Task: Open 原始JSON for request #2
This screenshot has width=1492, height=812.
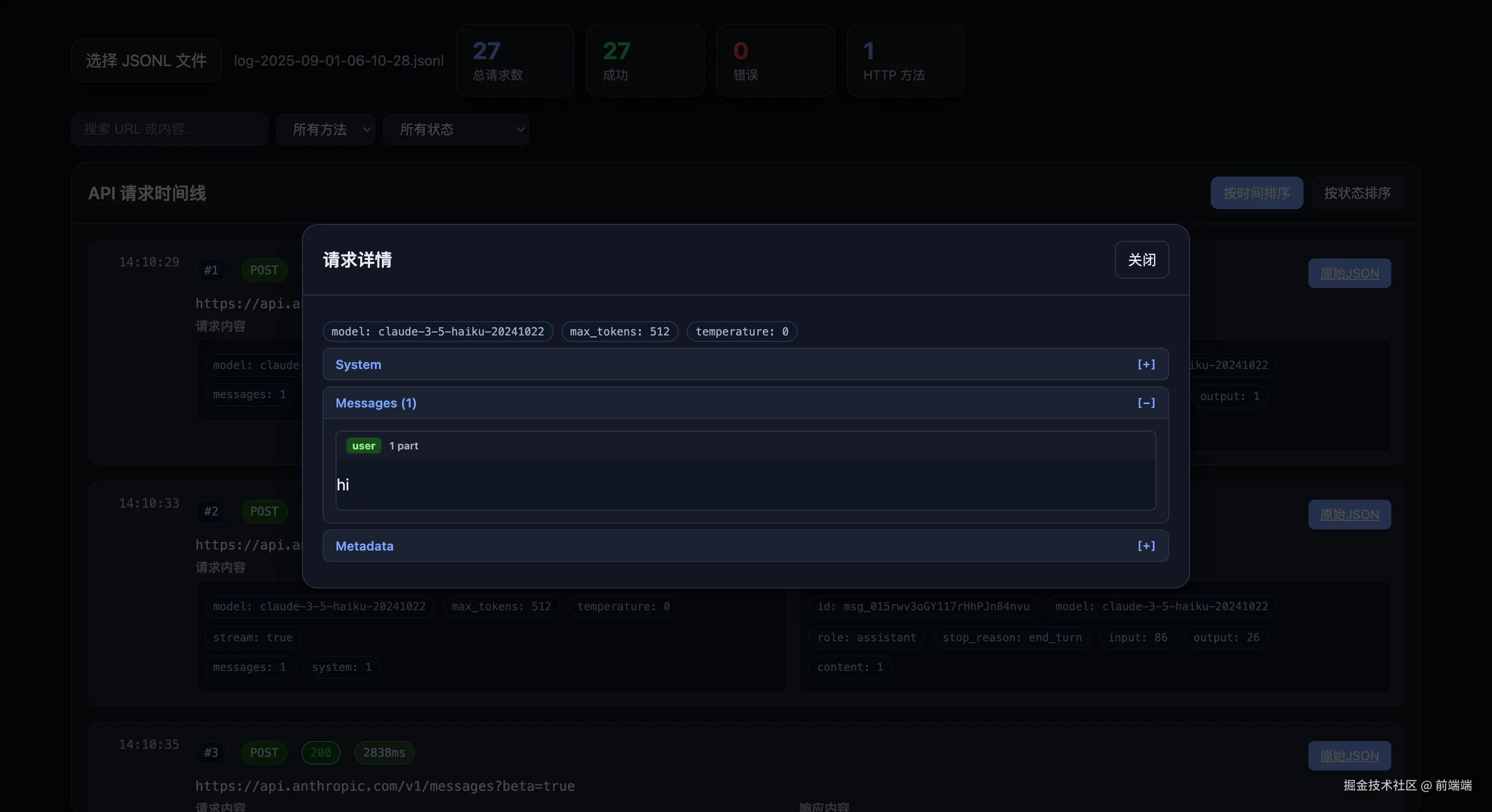Action: [x=1349, y=515]
